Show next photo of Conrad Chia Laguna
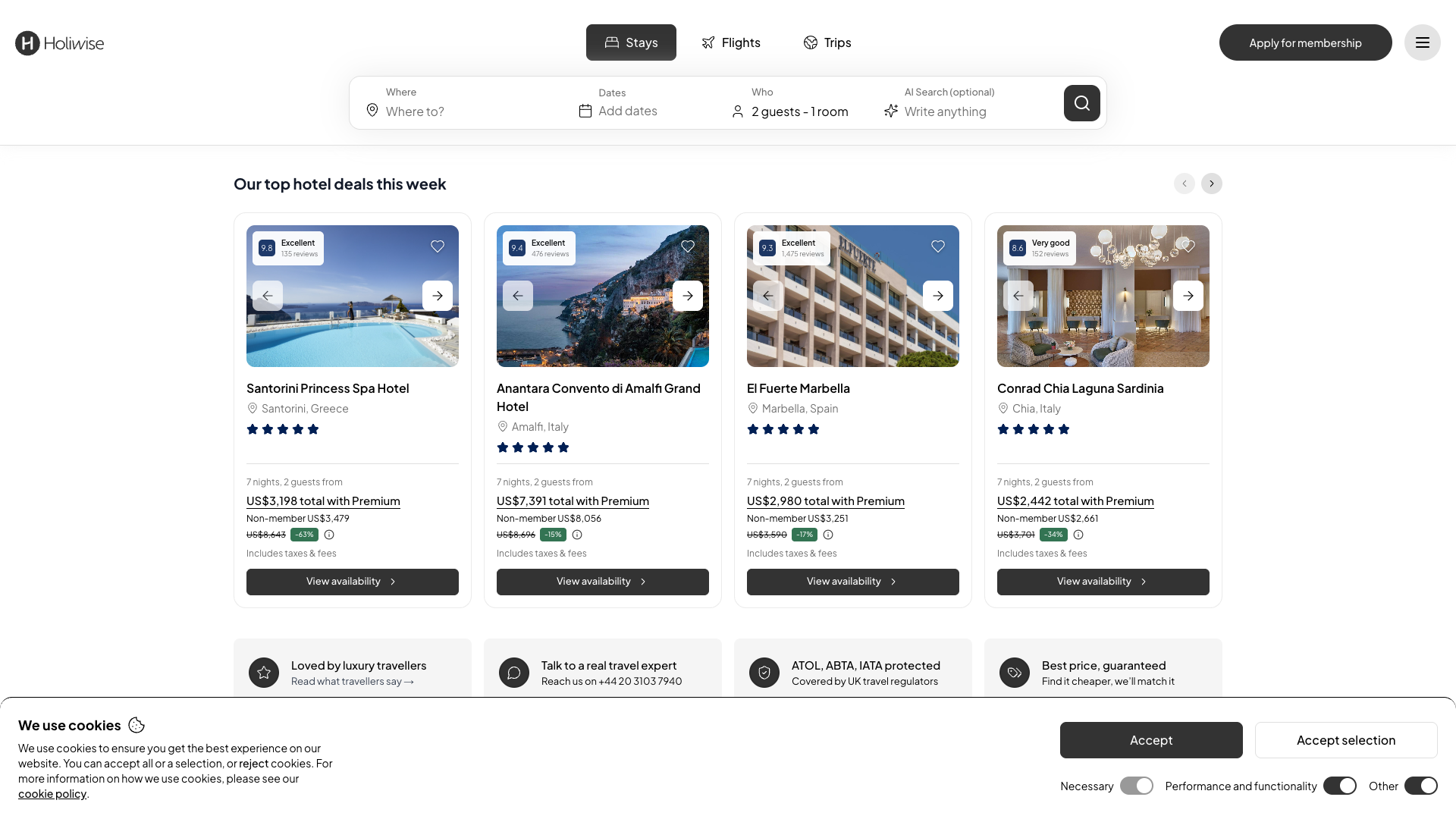The image size is (1456, 819). click(x=1188, y=296)
